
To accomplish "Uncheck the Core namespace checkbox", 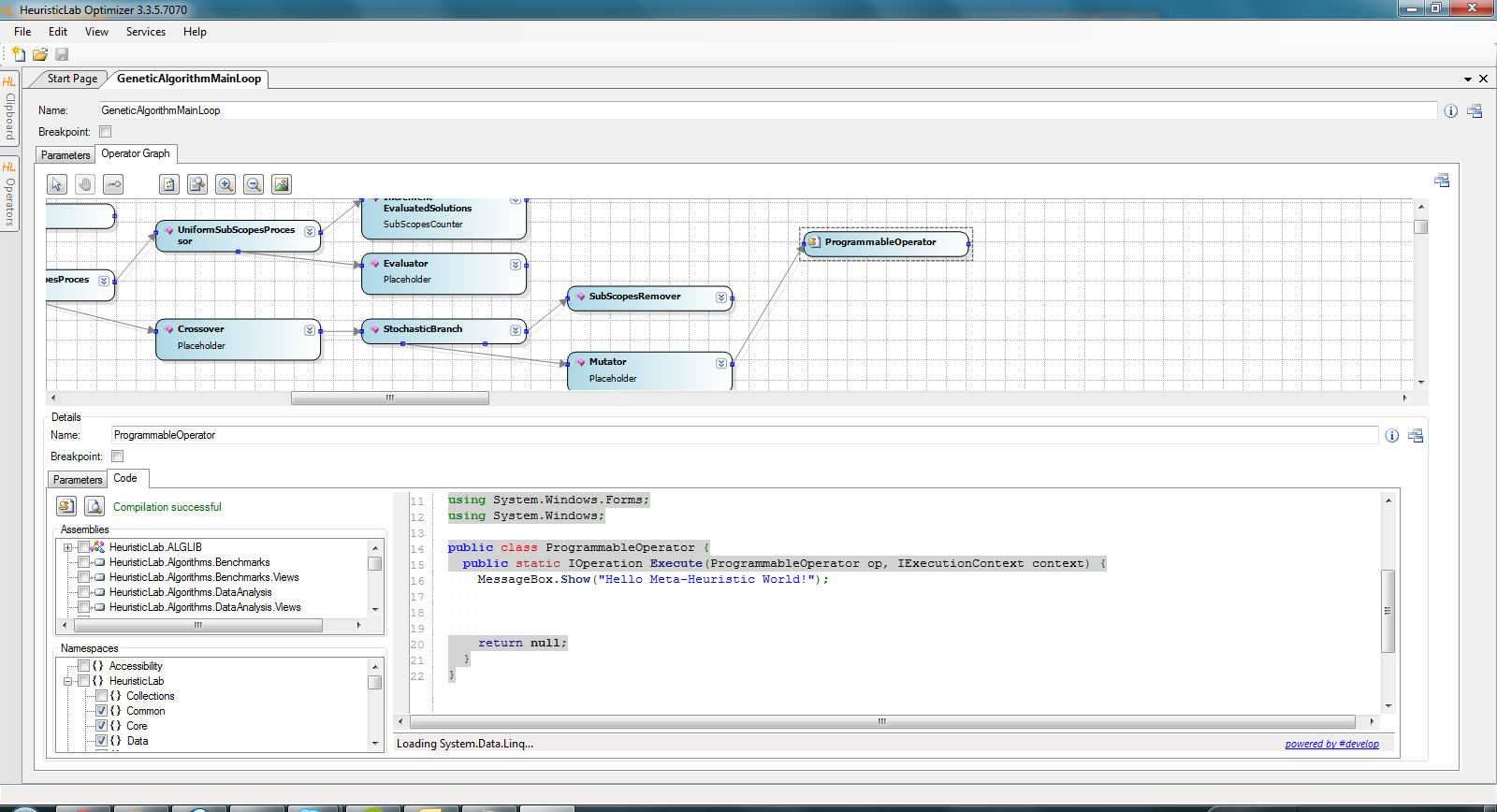I will [102, 726].
